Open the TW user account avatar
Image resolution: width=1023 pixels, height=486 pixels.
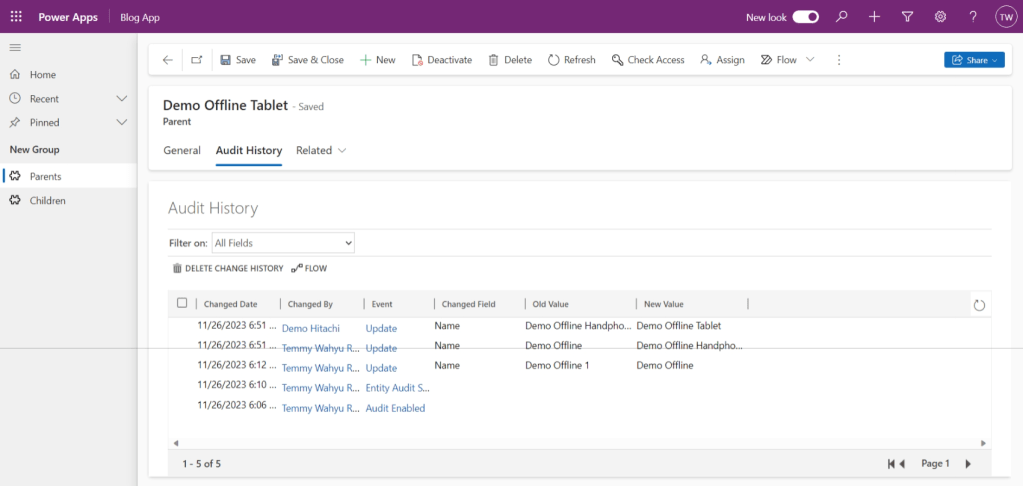(1005, 17)
